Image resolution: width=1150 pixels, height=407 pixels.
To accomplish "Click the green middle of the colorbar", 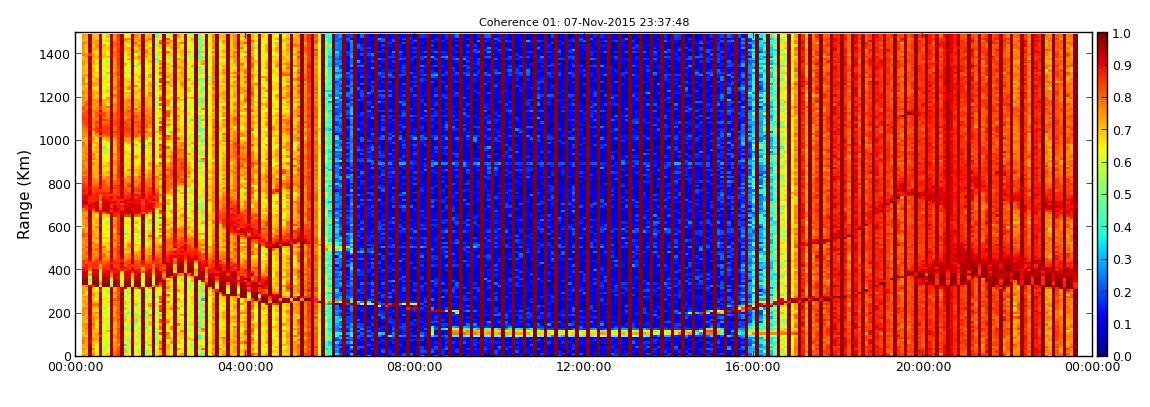I will pos(1102,194).
